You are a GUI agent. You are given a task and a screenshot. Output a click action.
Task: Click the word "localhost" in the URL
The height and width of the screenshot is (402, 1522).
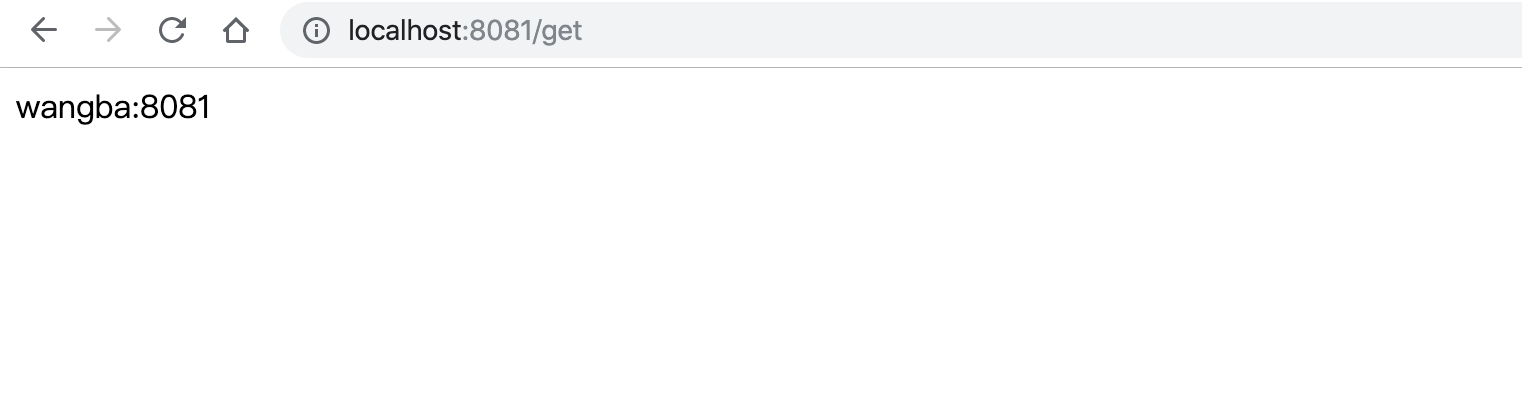coord(405,31)
